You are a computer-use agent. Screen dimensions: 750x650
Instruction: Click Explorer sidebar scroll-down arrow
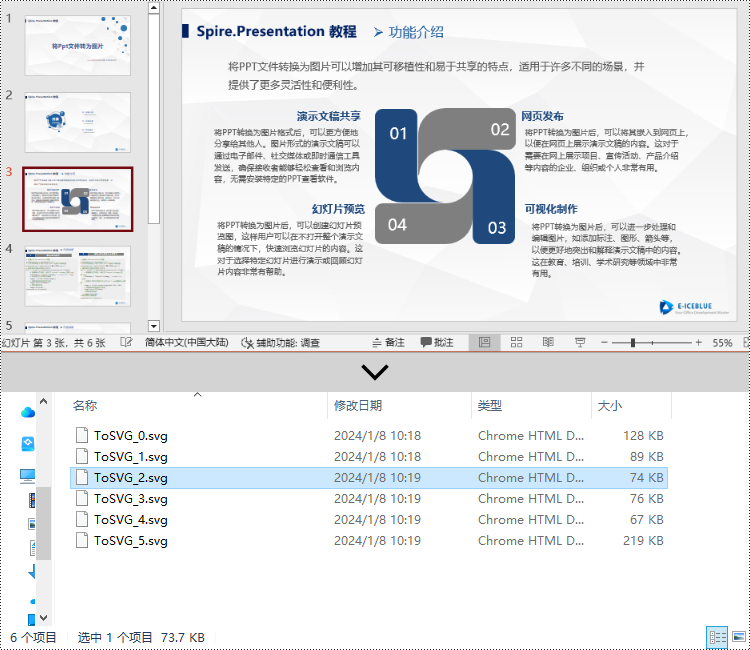tap(44, 617)
